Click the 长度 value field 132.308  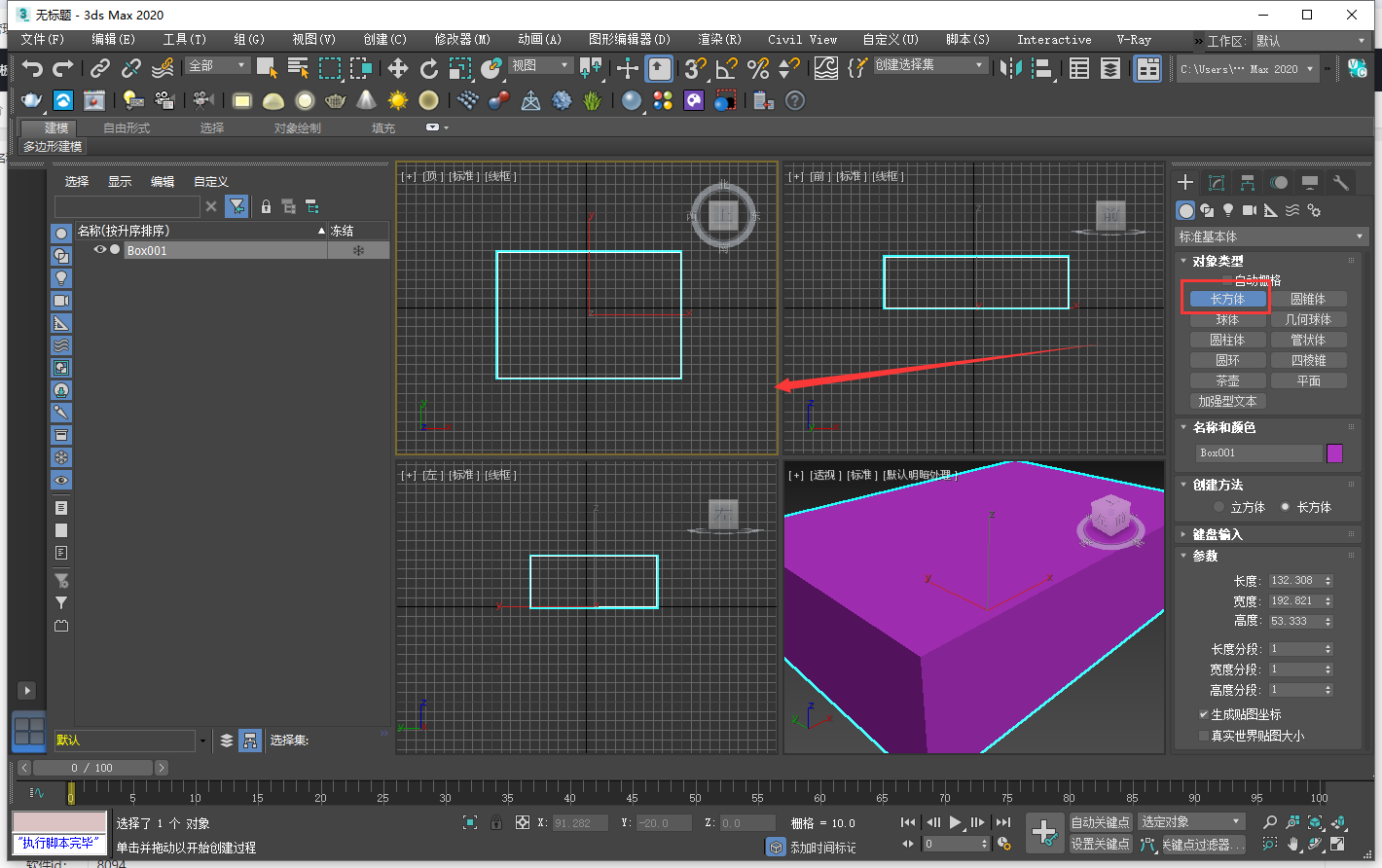(x=1294, y=581)
